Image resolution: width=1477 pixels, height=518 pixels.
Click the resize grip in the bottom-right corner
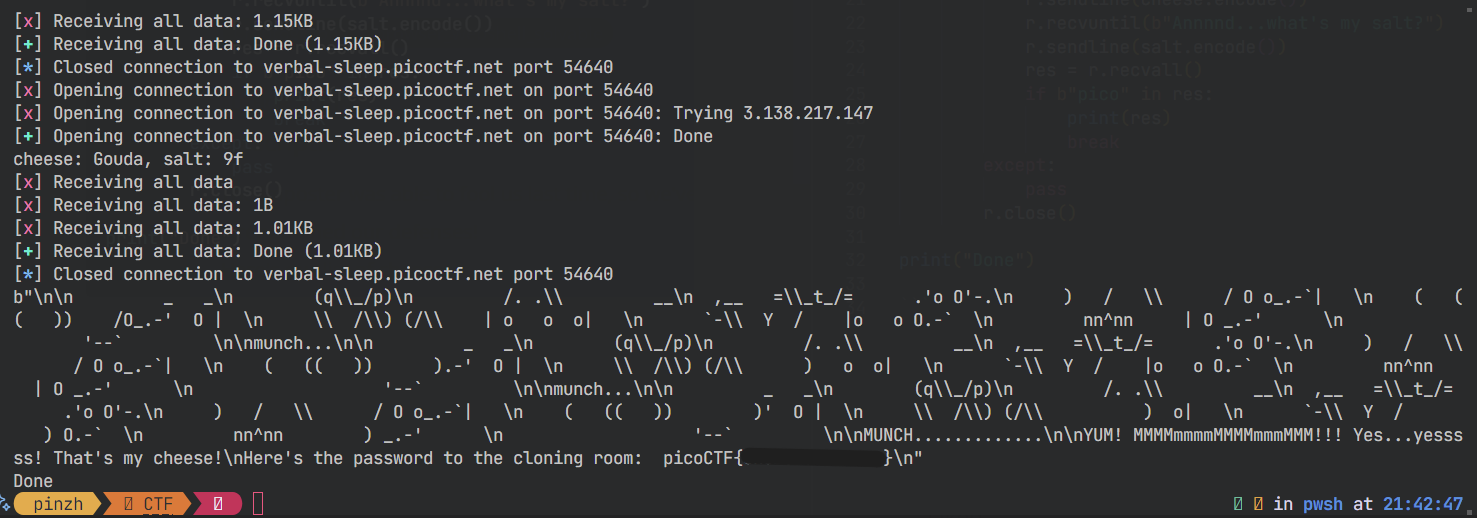1469,510
